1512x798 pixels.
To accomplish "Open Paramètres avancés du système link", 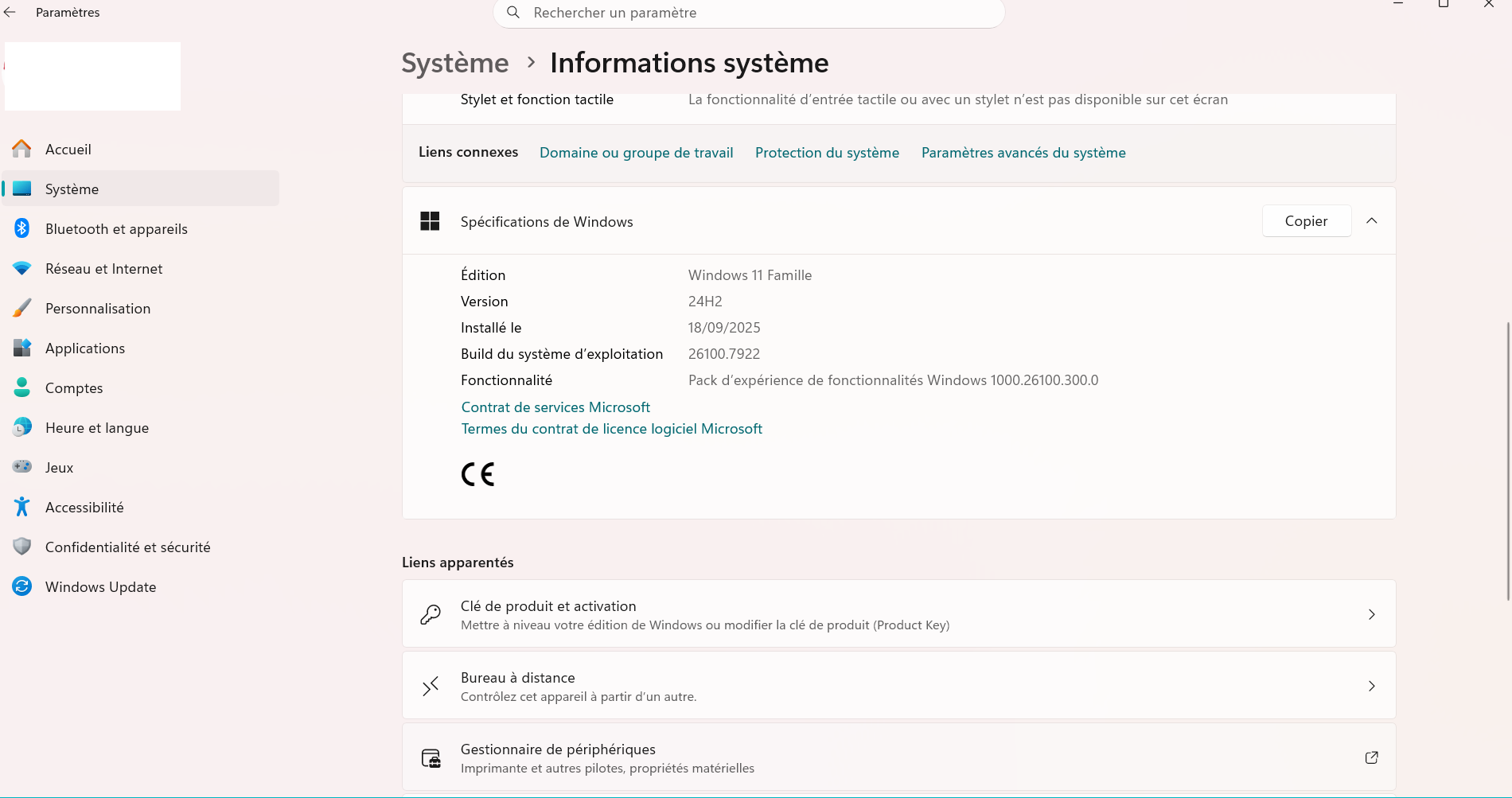I will [1023, 153].
